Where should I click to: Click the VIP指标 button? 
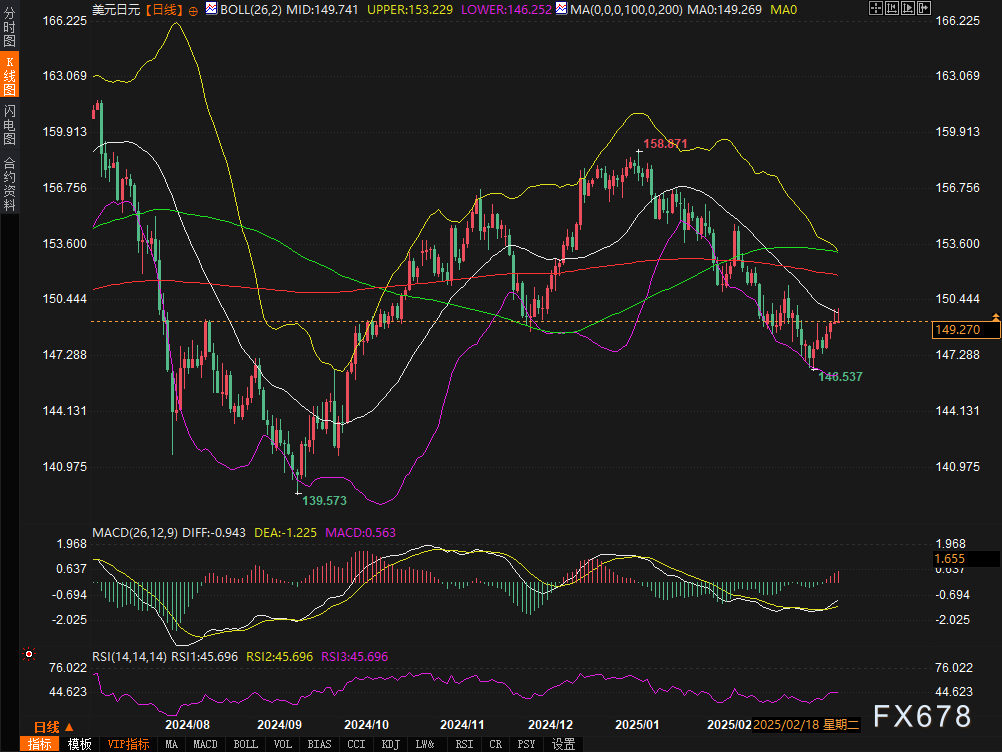click(128, 744)
